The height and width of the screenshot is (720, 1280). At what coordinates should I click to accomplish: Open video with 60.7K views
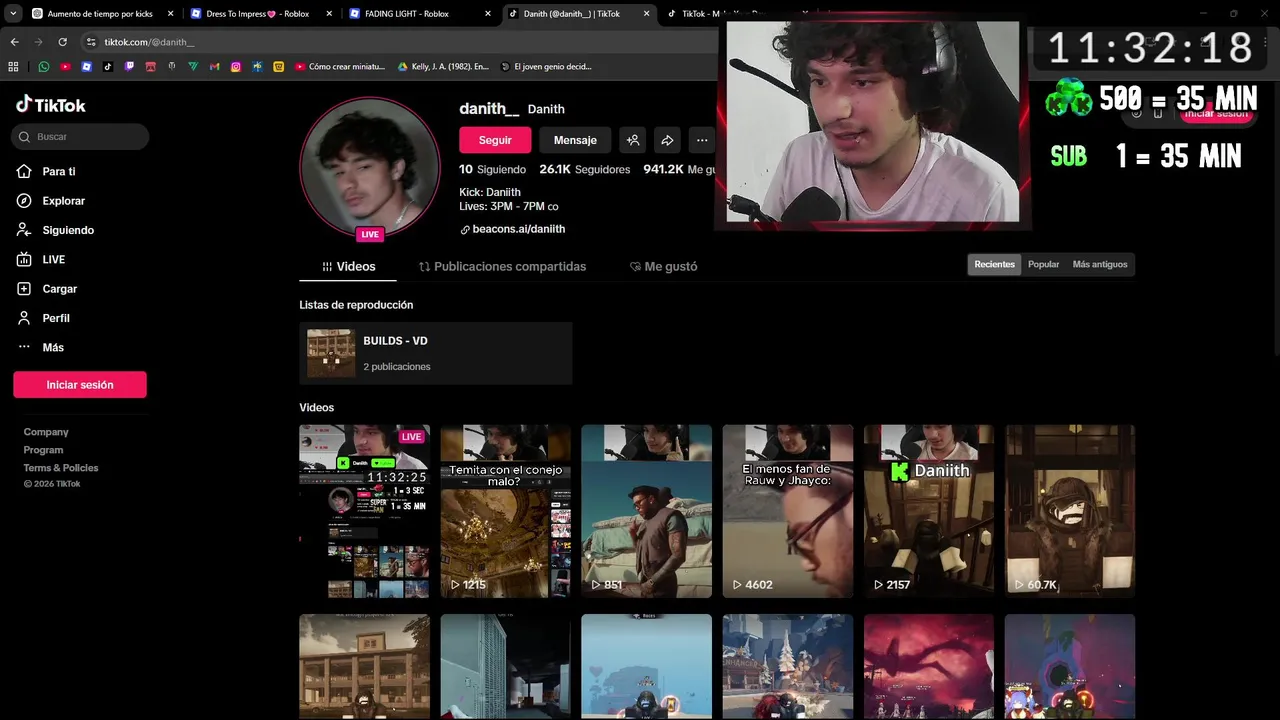[x=1070, y=511]
